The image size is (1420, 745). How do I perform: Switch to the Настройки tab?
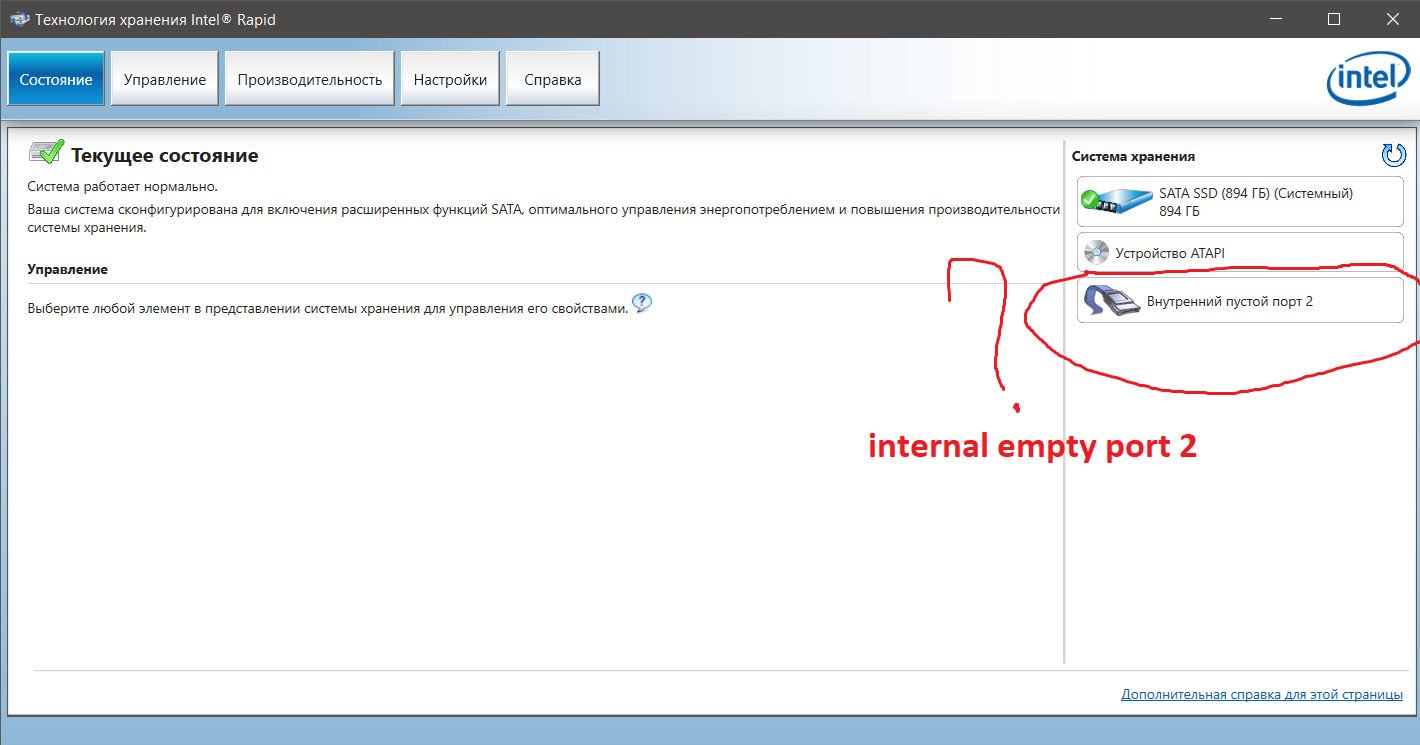[449, 77]
